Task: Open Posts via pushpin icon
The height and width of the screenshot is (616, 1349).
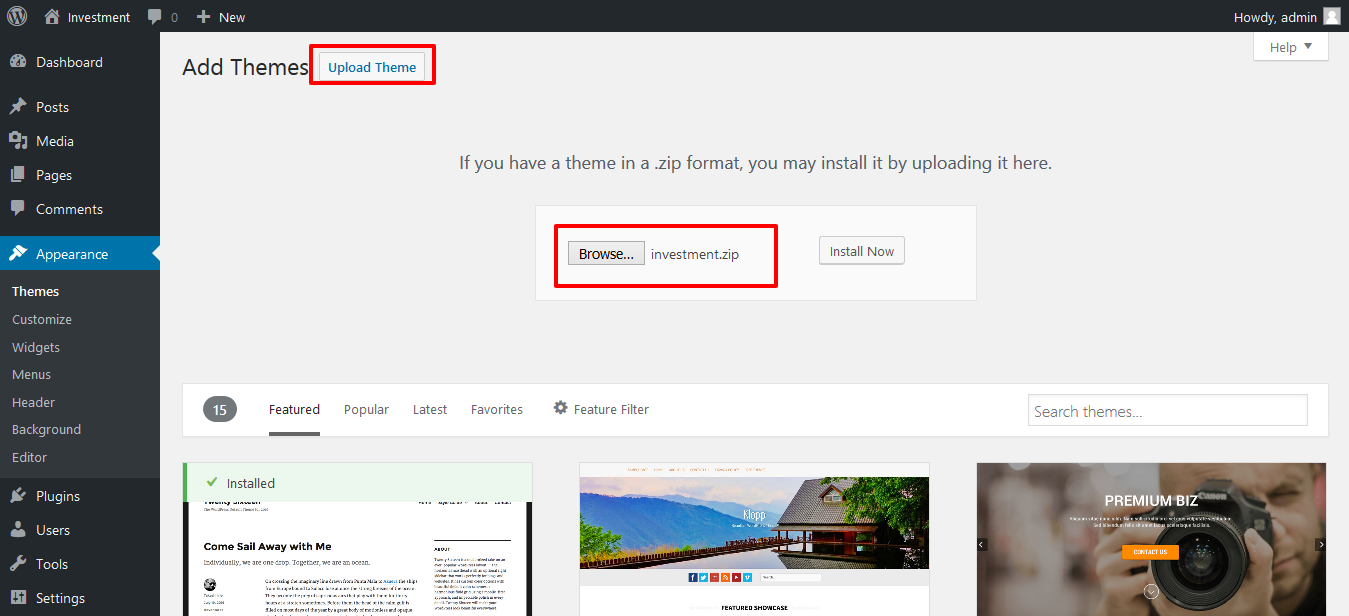Action: tap(18, 107)
